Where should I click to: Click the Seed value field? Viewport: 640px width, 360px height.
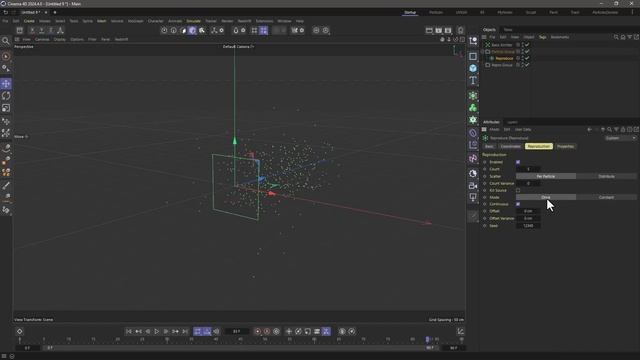point(528,225)
